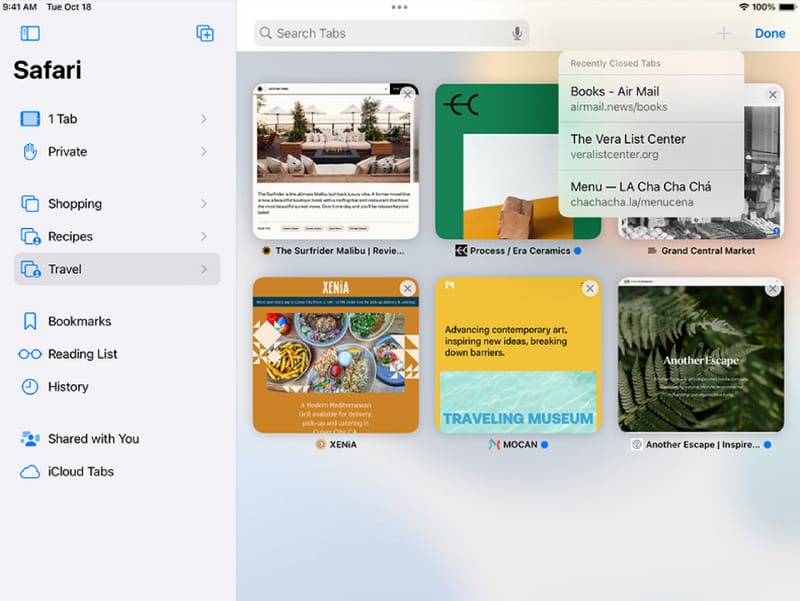Close the Grand Central Market tab
The width and height of the screenshot is (800, 601).
772,94
